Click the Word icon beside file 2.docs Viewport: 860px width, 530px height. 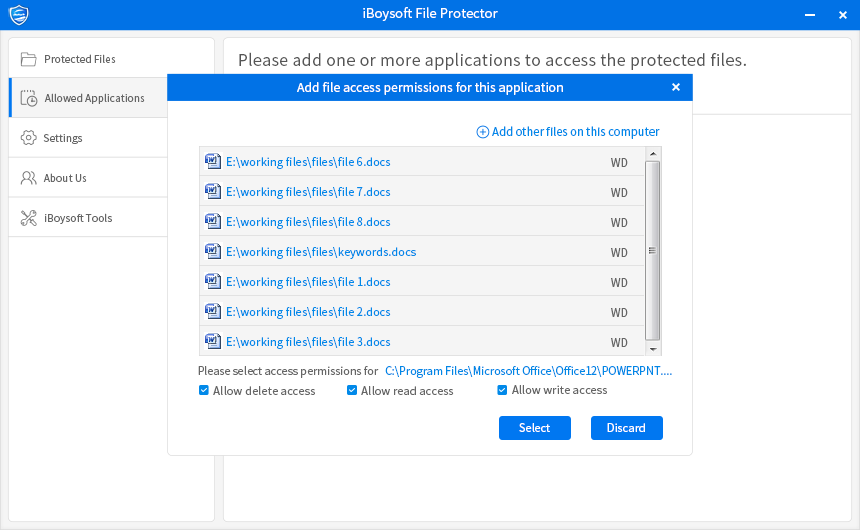click(x=212, y=311)
